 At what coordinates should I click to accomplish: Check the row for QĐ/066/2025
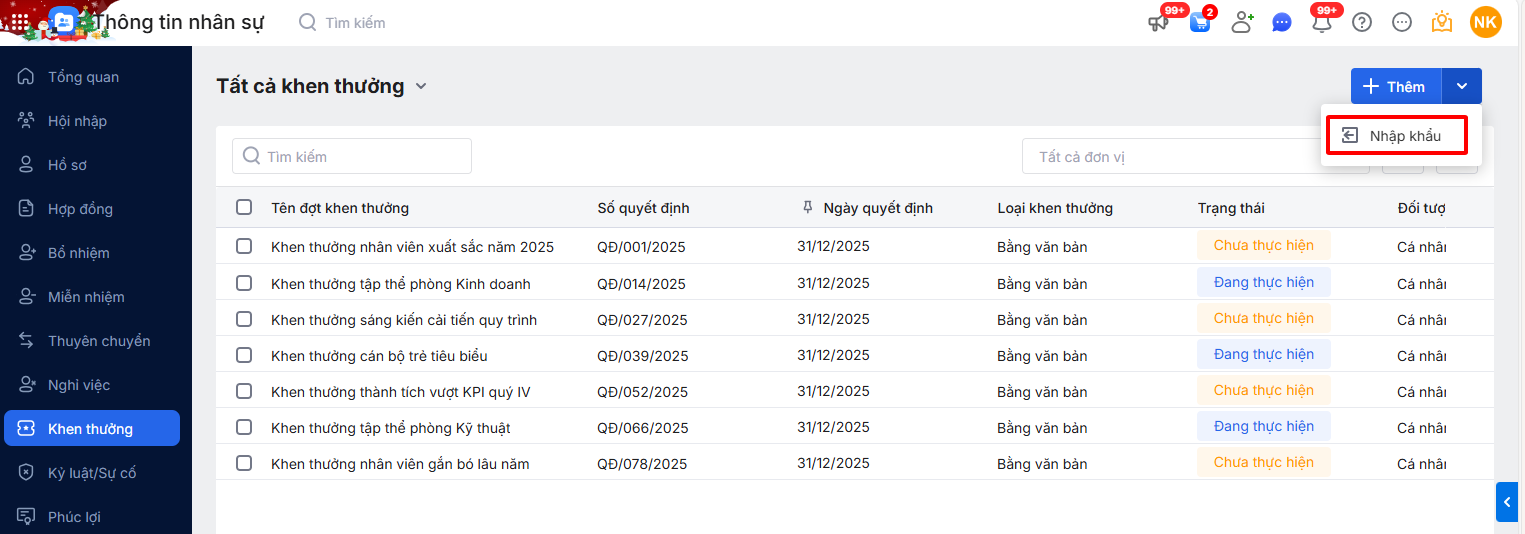coord(244,427)
